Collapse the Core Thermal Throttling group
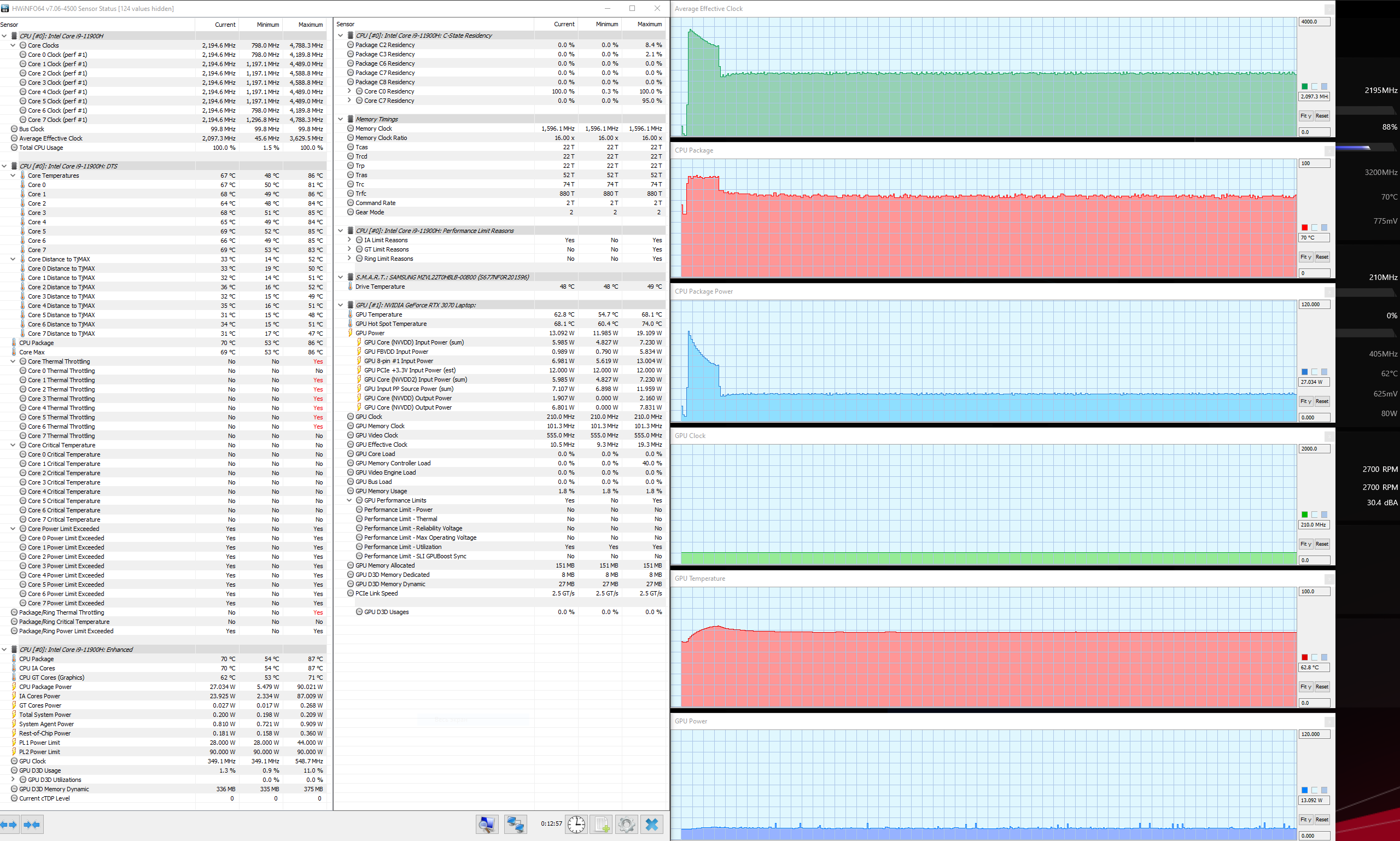Image resolution: width=1400 pixels, height=841 pixels. tap(13, 361)
